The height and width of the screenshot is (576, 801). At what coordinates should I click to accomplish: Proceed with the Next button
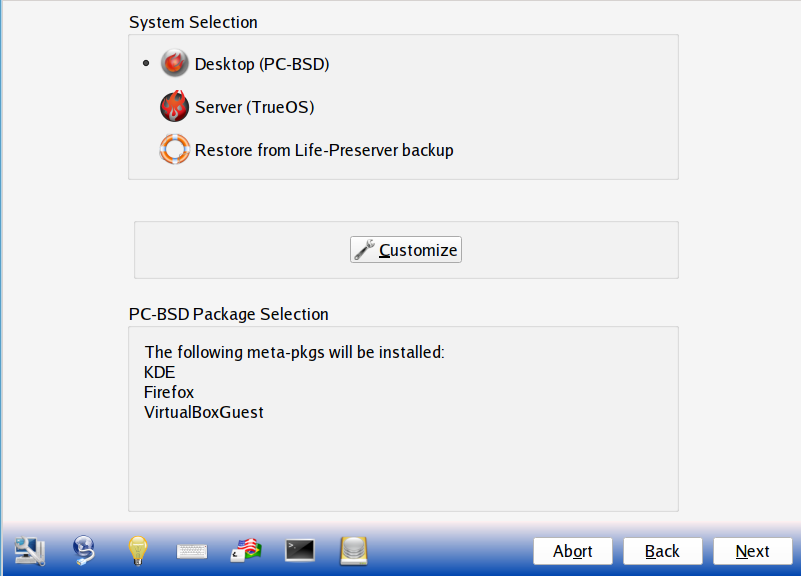click(x=752, y=551)
